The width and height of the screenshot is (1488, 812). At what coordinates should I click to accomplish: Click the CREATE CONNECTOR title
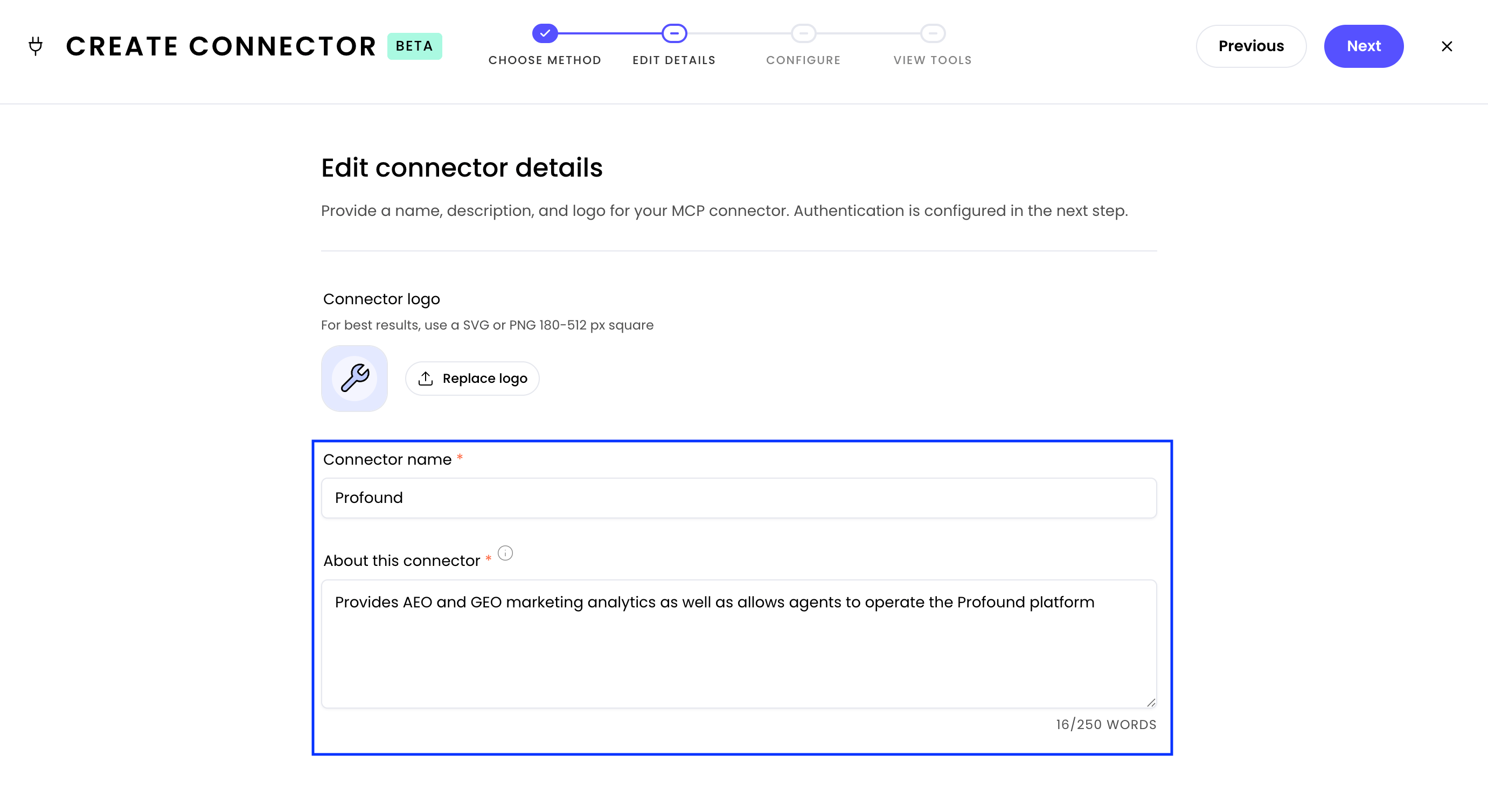[x=221, y=46]
